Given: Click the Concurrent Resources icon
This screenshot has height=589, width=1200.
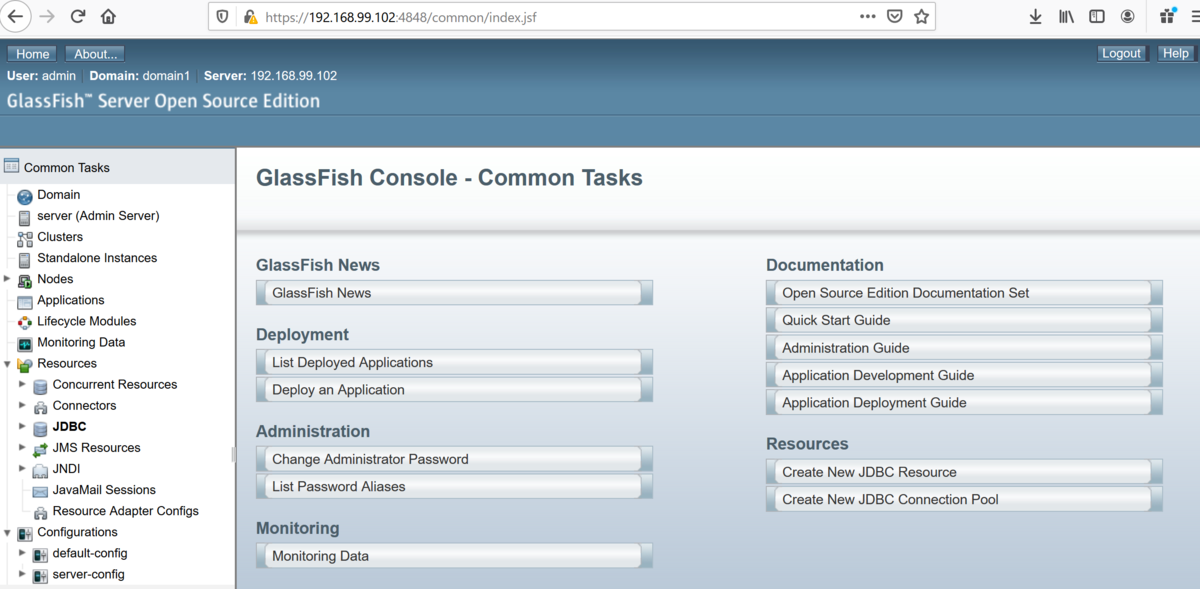Looking at the screenshot, I should click(x=40, y=385).
